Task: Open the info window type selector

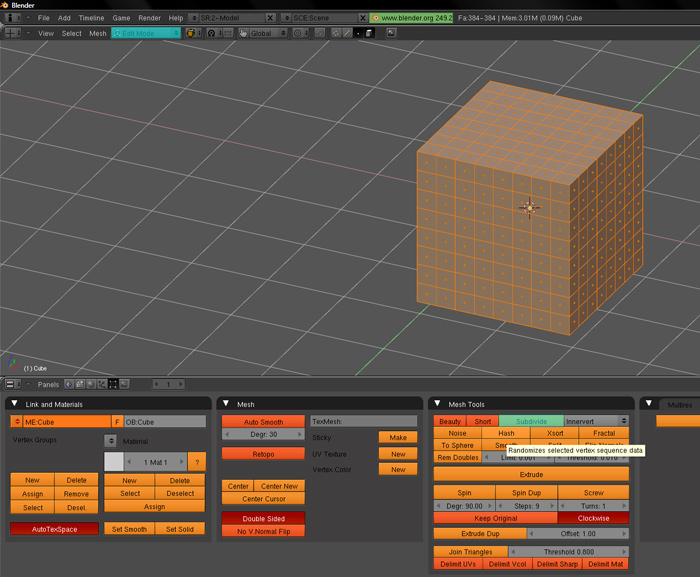Action: point(13,18)
